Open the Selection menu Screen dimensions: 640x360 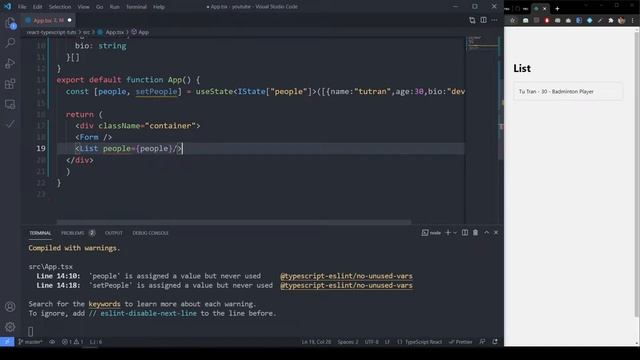click(60, 7)
